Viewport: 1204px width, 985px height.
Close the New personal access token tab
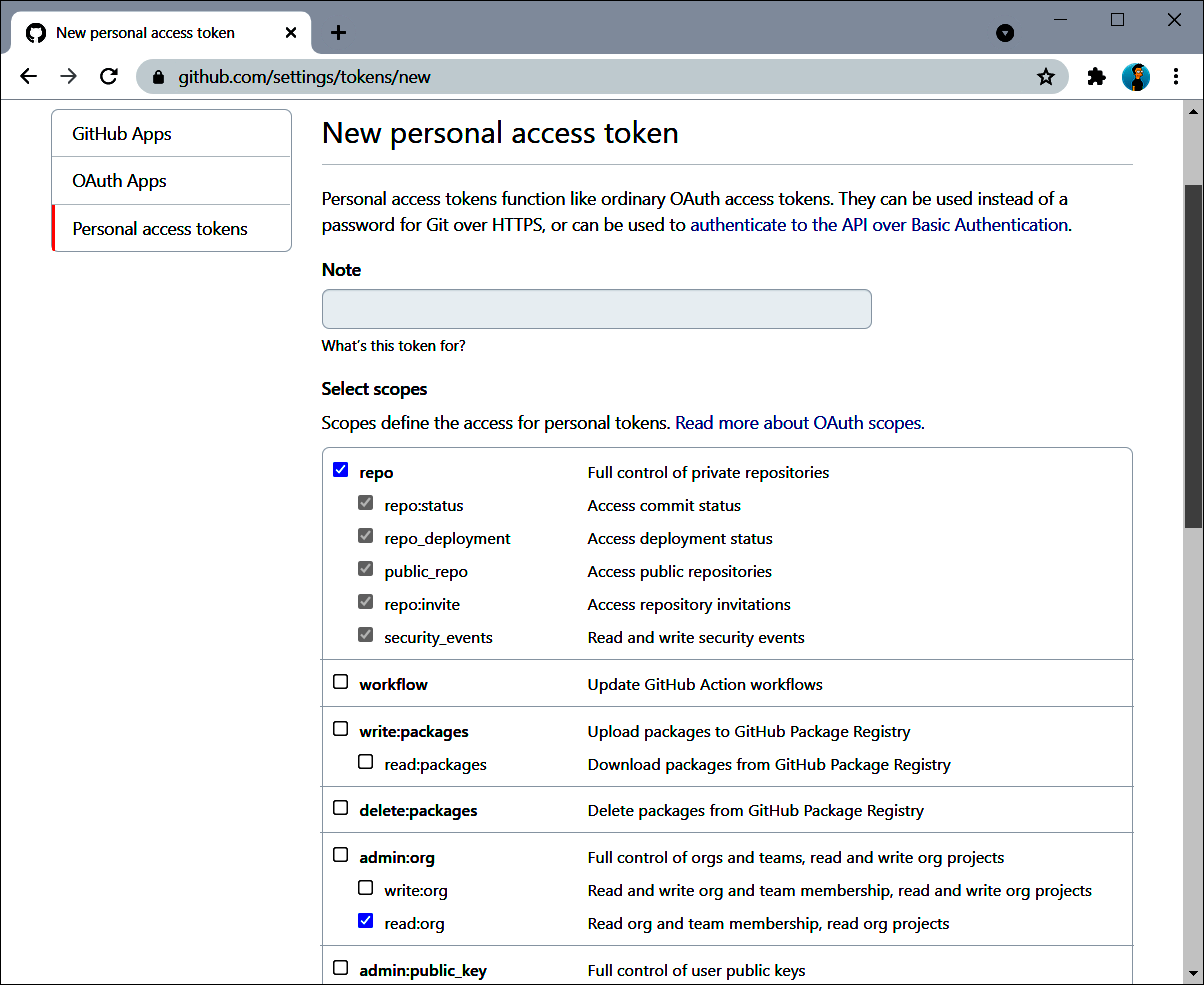tap(291, 32)
